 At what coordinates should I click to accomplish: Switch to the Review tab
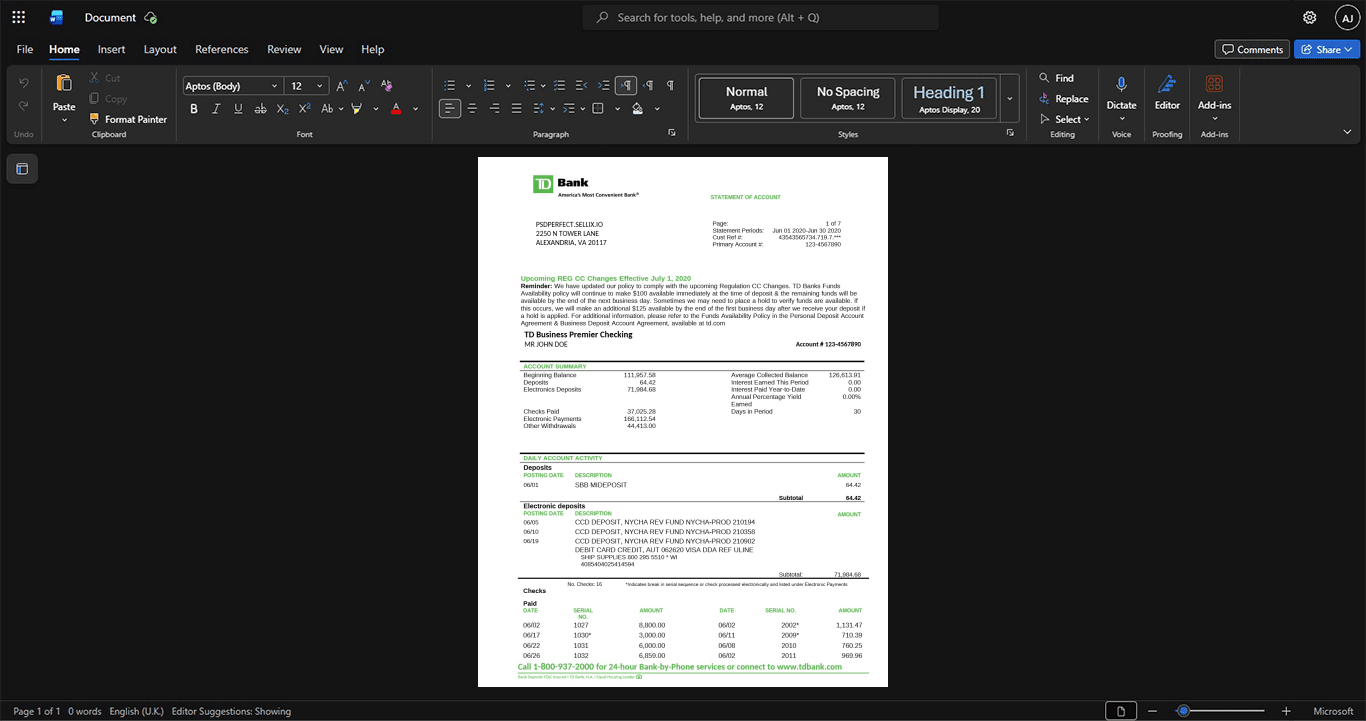pos(284,49)
